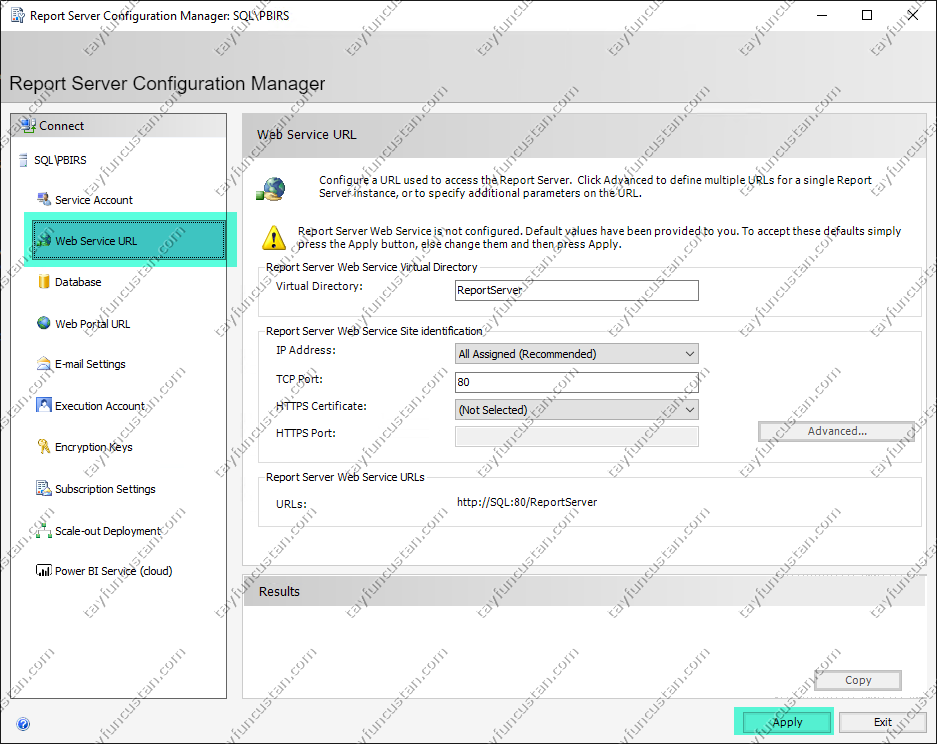The height and width of the screenshot is (744, 937).
Task: Click the Scale-out Deployment network icon
Action: 44,530
